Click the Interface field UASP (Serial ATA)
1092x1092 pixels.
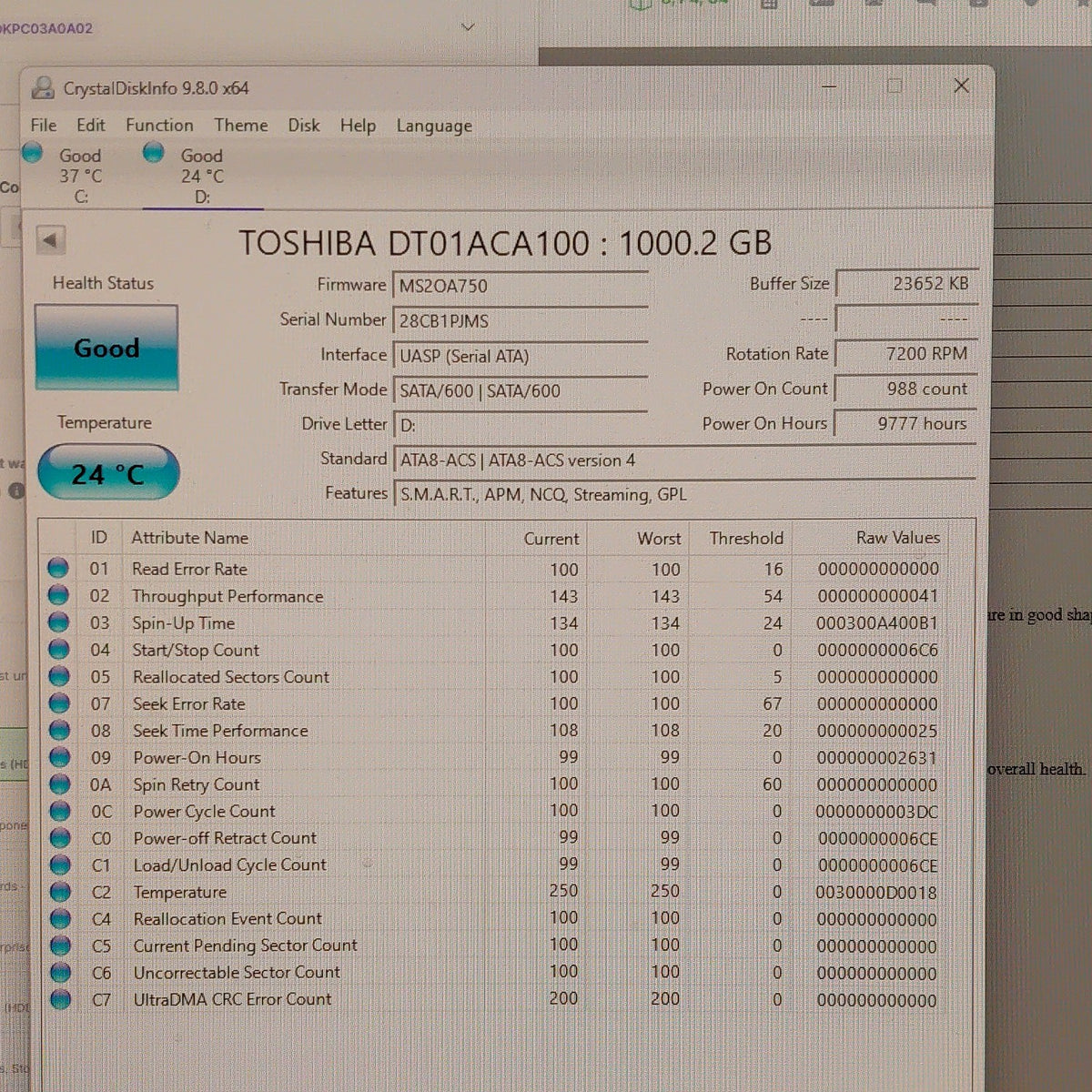click(x=520, y=356)
